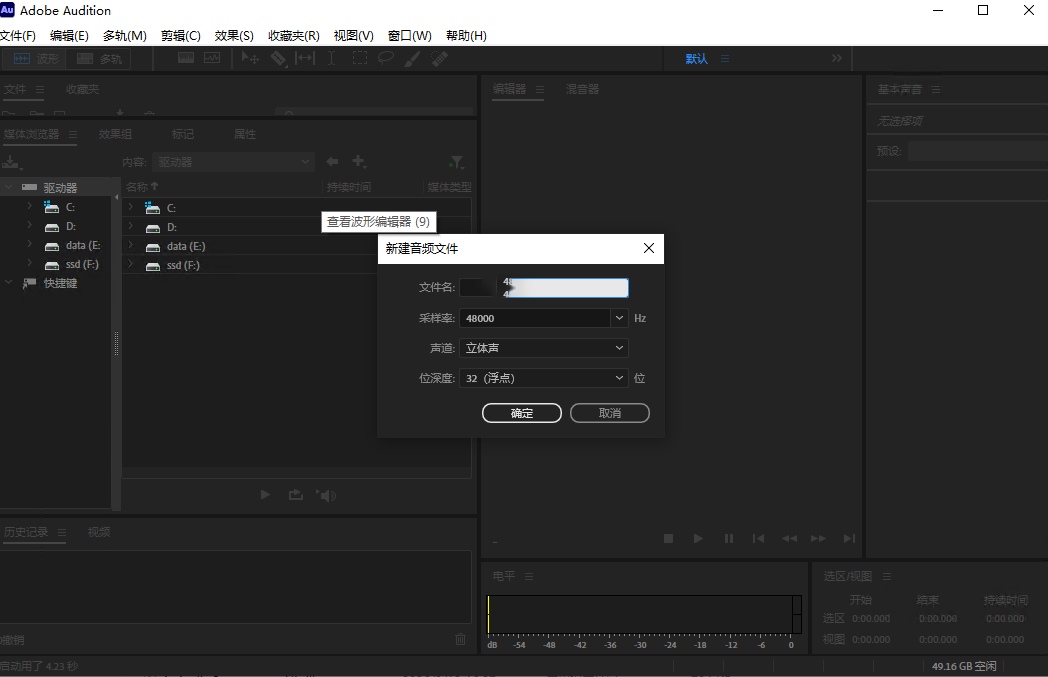Screen dimensions: 1048x677
Task: Click the transport Play button
Action: (x=698, y=539)
